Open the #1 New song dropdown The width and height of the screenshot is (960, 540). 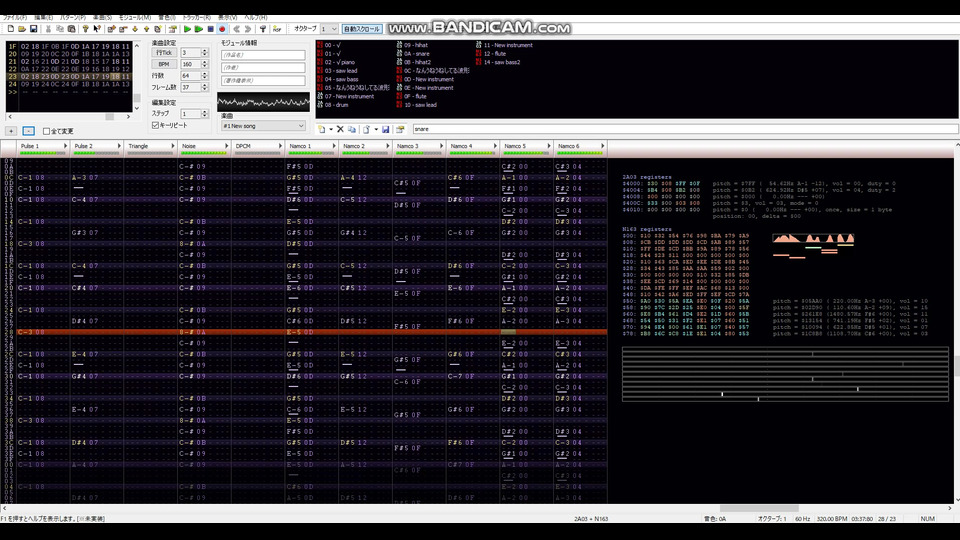[x=263, y=126]
